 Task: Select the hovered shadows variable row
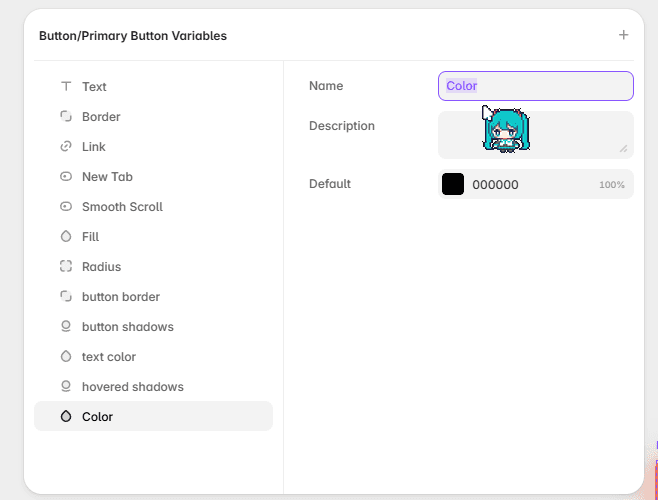coord(153,386)
